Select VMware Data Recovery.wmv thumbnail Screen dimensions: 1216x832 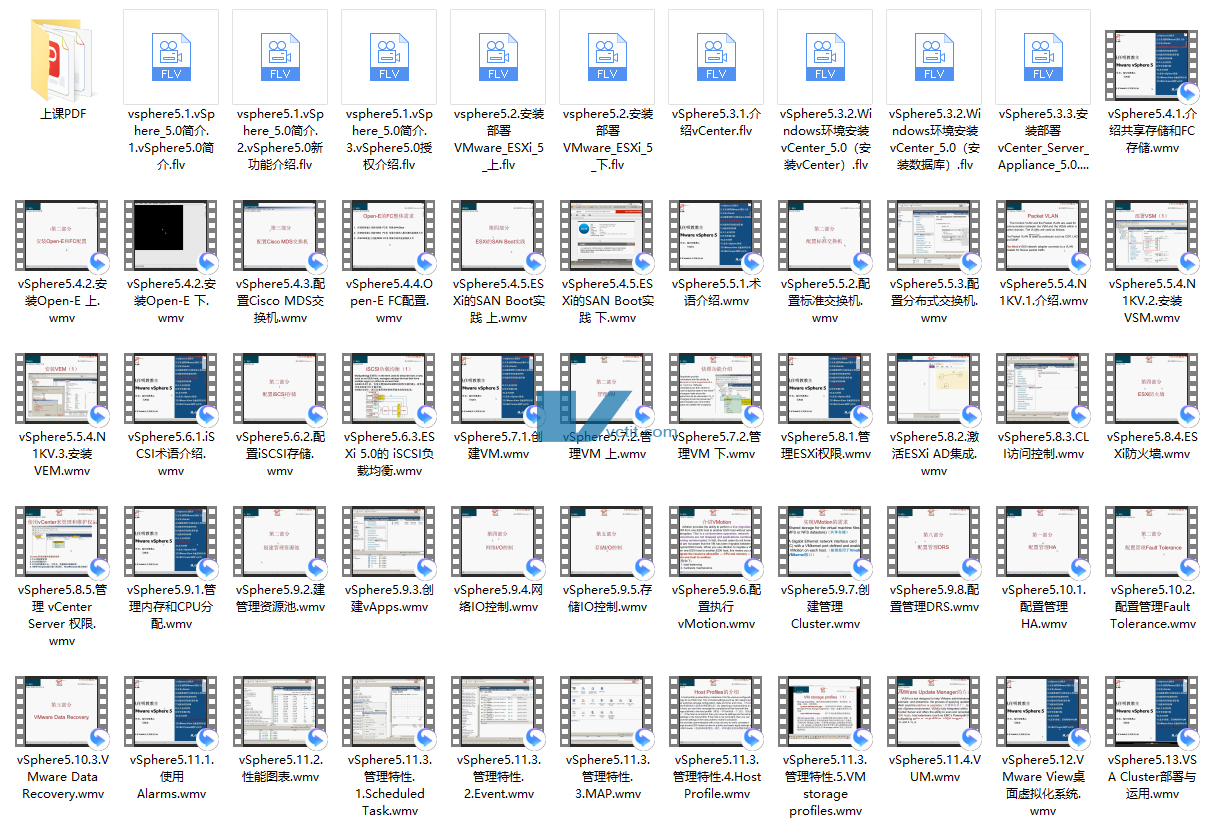62,712
